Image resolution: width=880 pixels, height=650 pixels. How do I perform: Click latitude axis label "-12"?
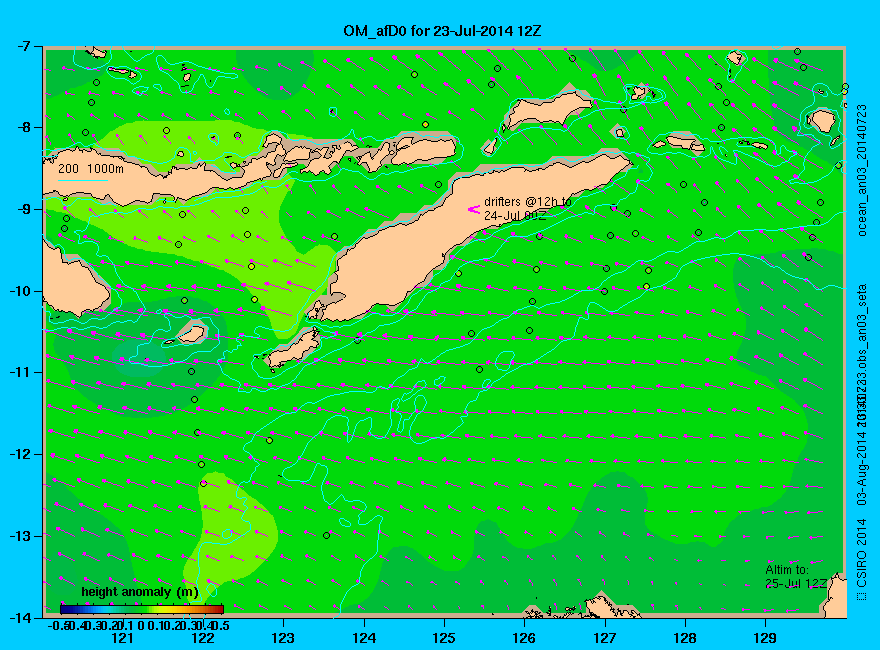point(19,454)
